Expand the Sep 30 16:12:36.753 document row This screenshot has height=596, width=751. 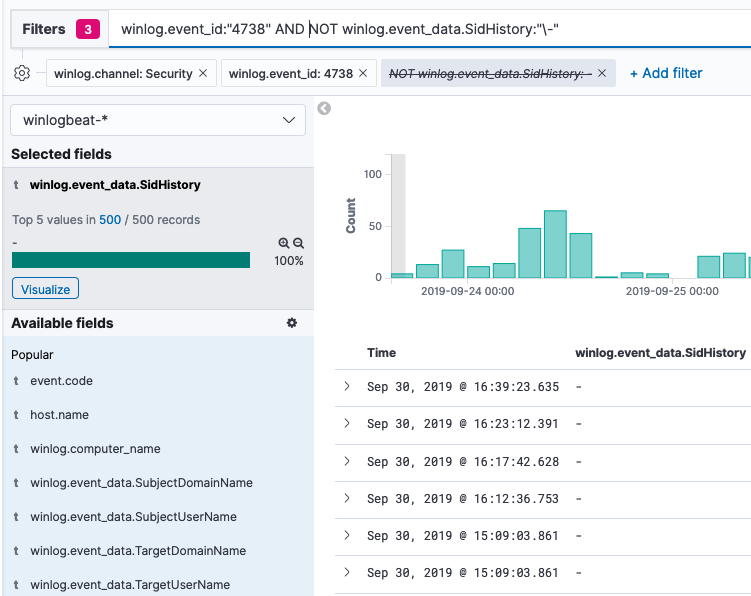click(x=347, y=498)
